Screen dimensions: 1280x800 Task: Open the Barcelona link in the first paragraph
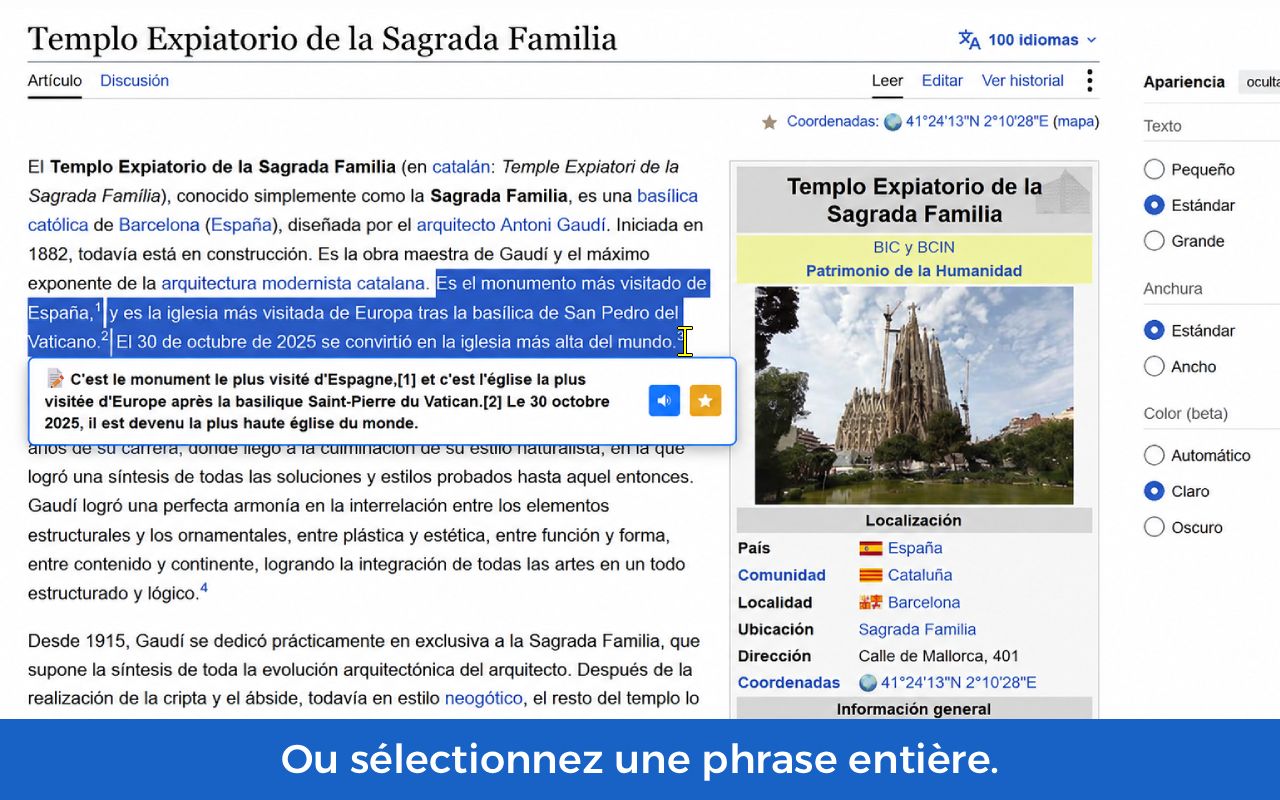159,225
